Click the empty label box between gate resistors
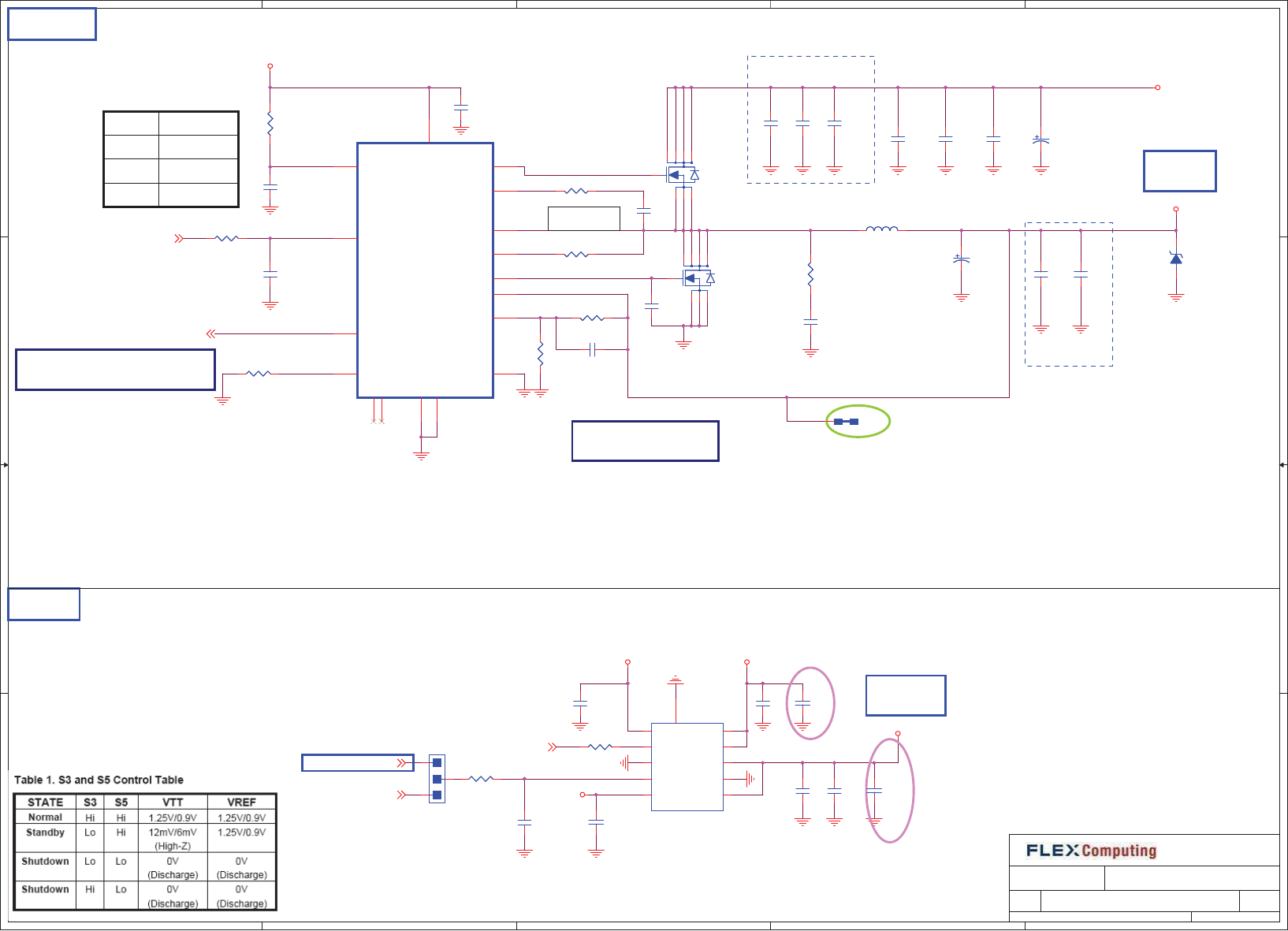 click(x=583, y=218)
